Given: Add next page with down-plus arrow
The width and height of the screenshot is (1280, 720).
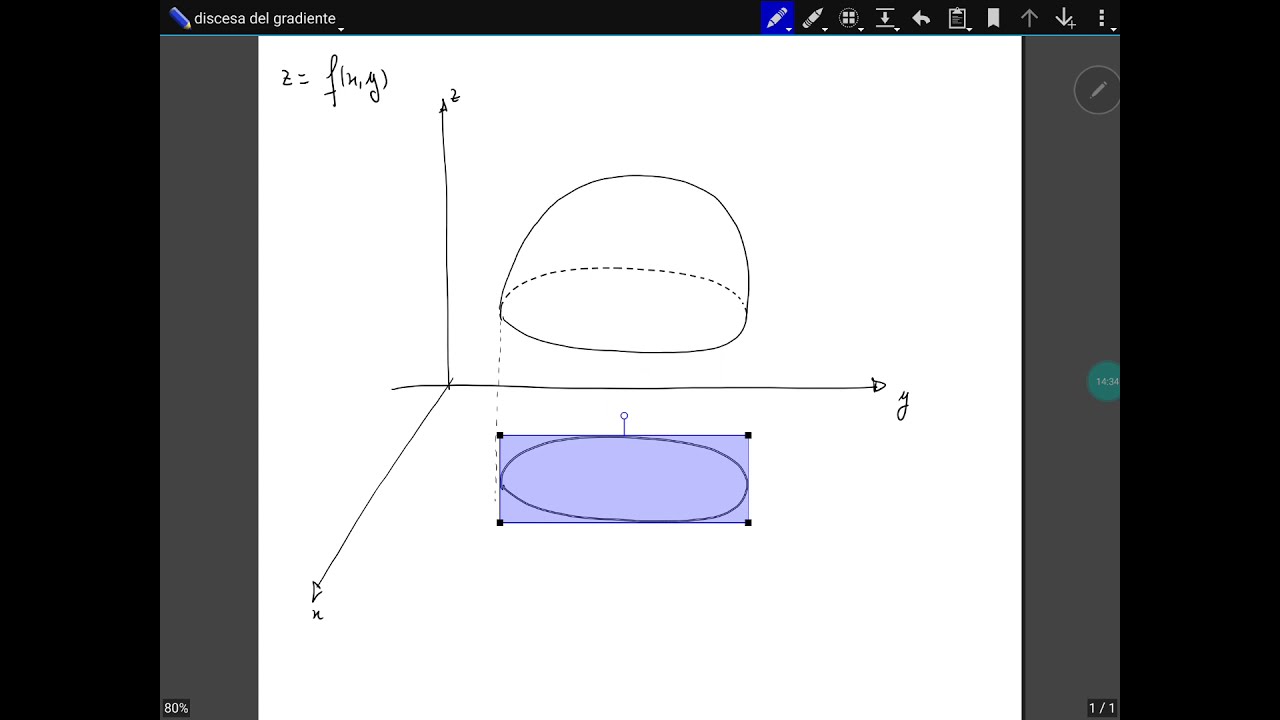Looking at the screenshot, I should (x=1065, y=18).
